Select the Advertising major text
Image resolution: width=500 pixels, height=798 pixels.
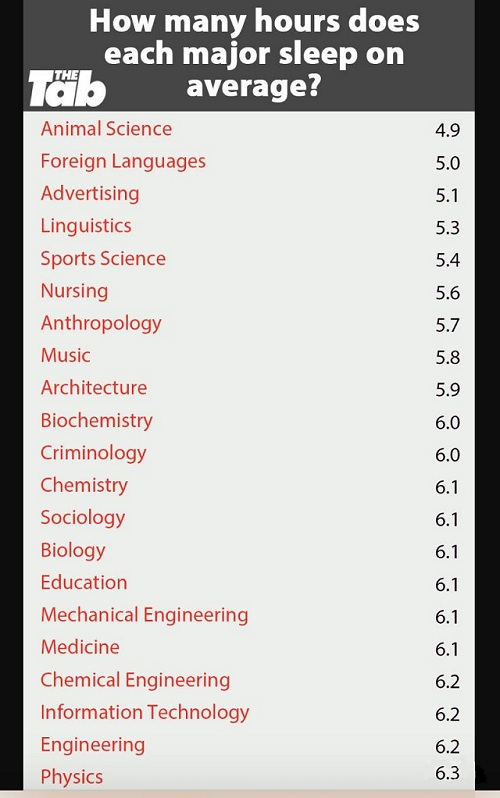pyautogui.click(x=90, y=194)
